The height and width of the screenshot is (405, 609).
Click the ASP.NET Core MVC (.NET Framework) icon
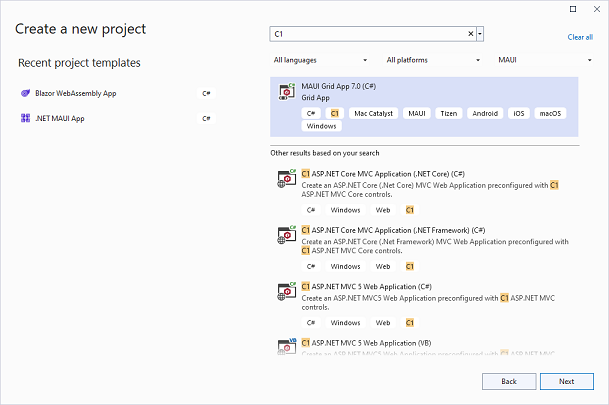pyautogui.click(x=286, y=235)
